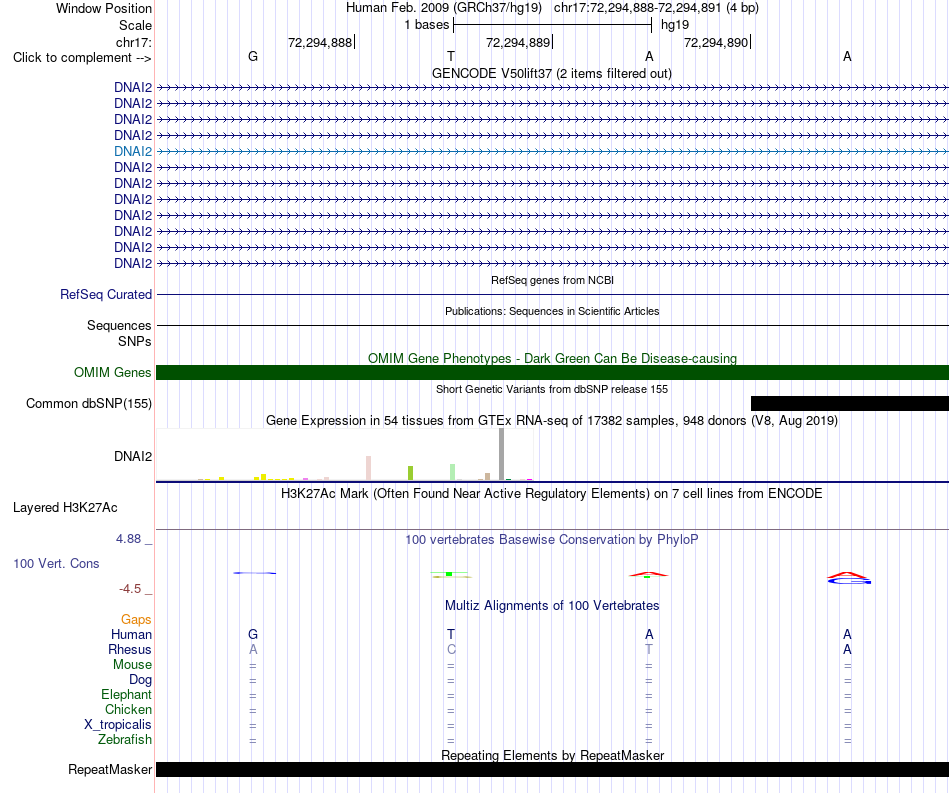
Task: Click the 'H3K27Ac Mark' ENCODE track title
Action: coord(552,493)
